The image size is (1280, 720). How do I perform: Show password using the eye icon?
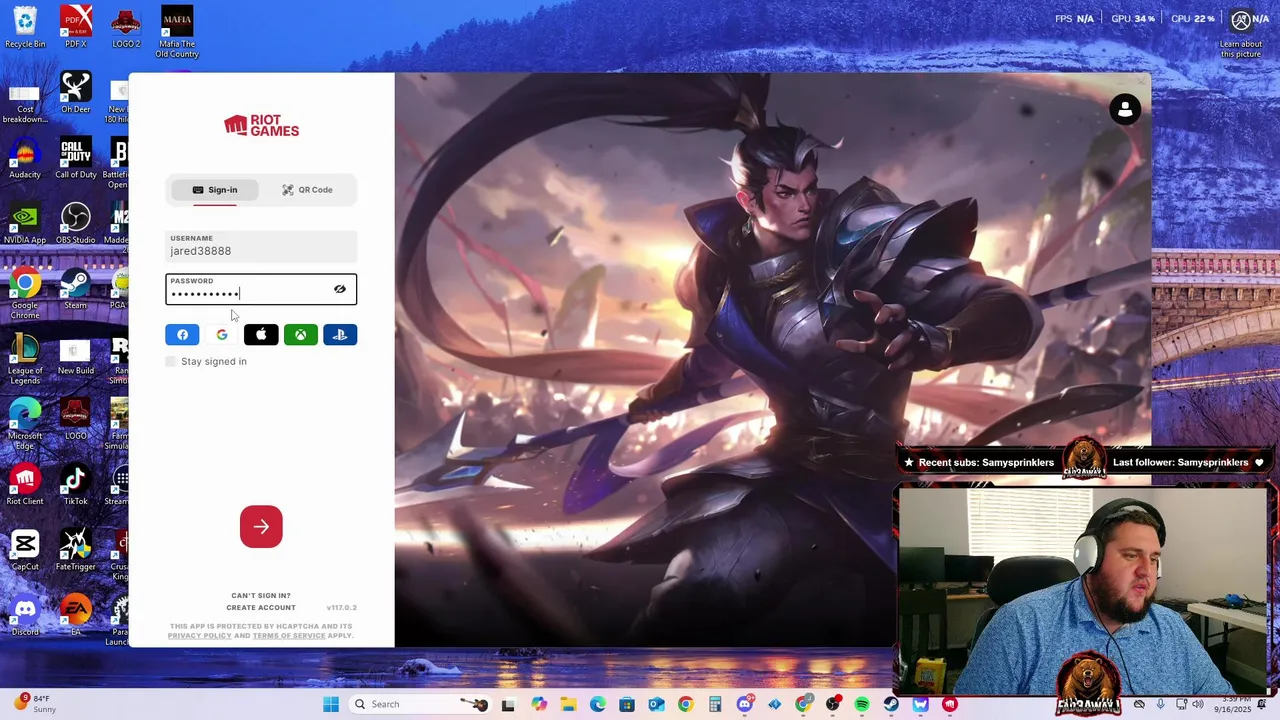pyautogui.click(x=340, y=289)
